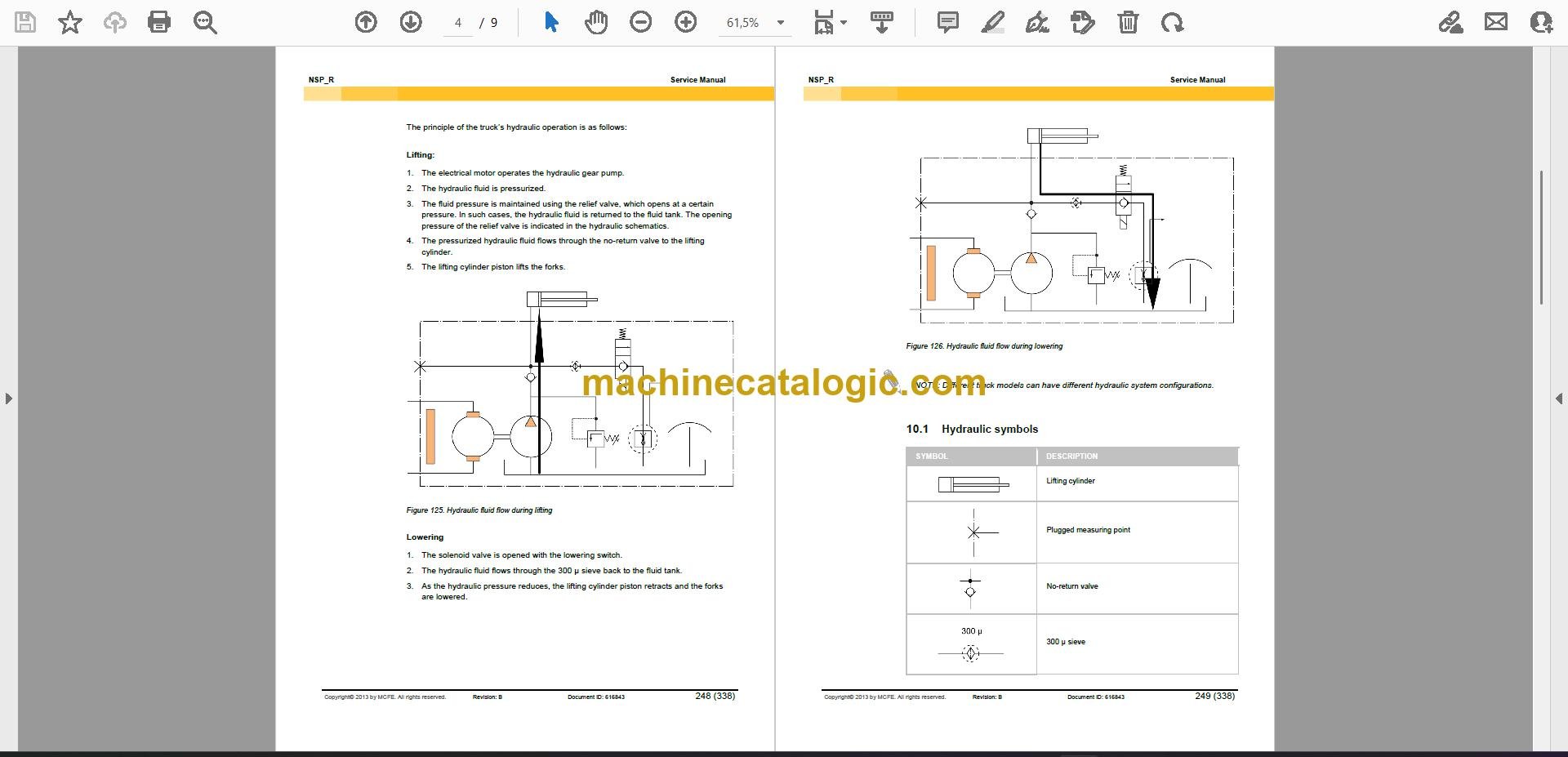Click page number '249 (338)' footer

click(1215, 696)
